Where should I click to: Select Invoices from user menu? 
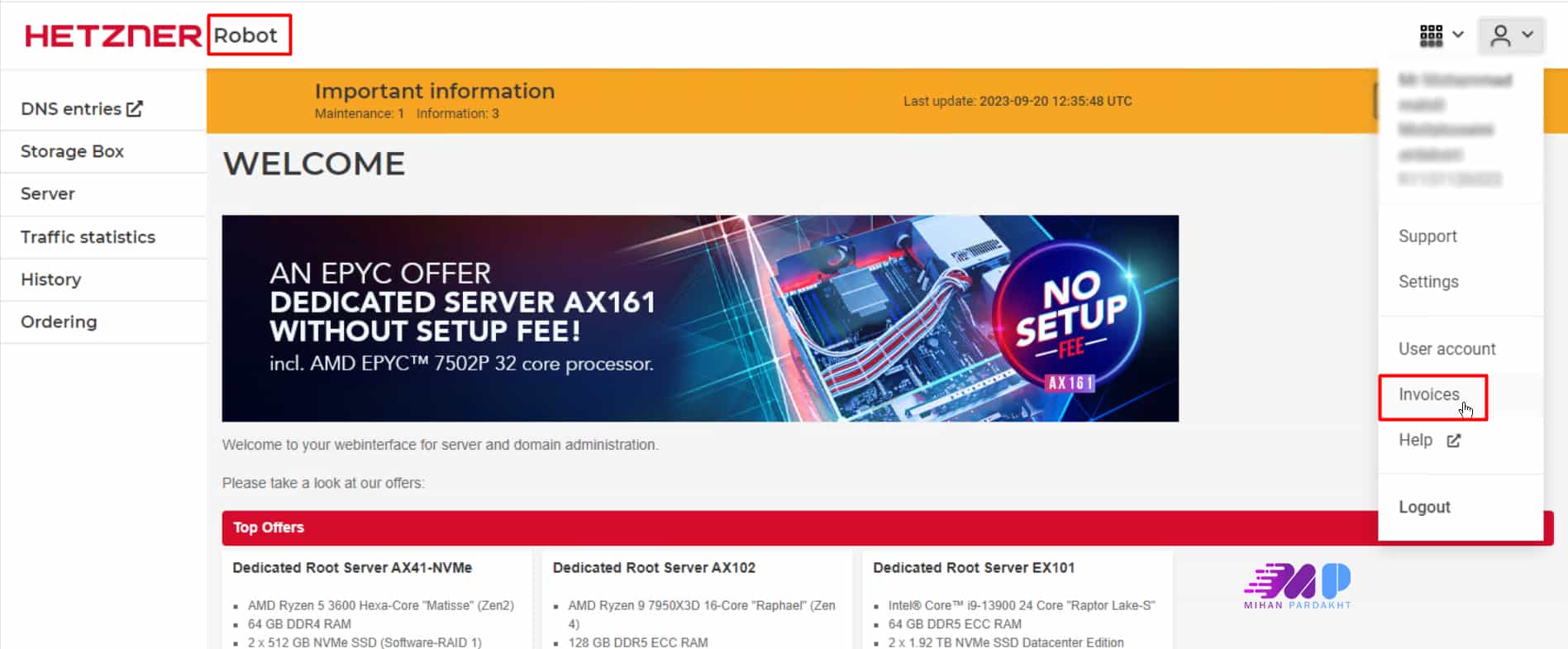click(1428, 394)
